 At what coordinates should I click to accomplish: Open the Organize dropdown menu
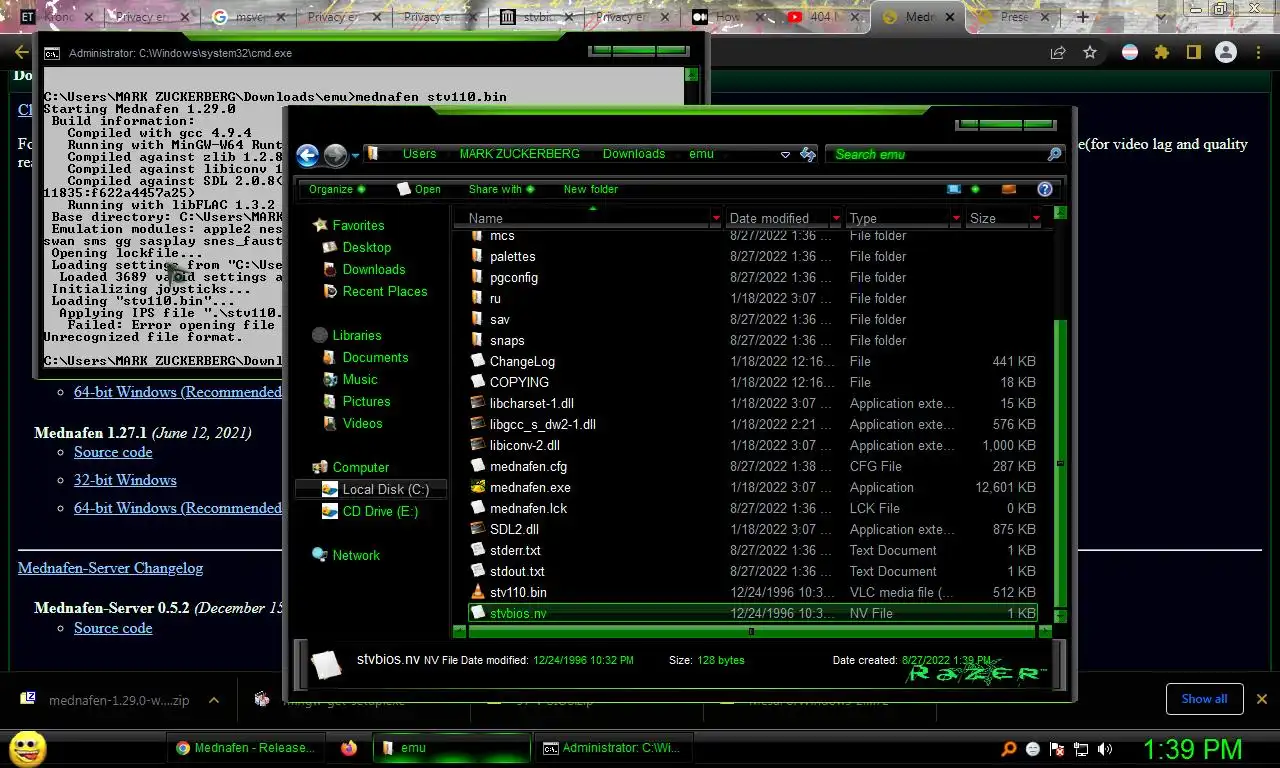coord(337,189)
